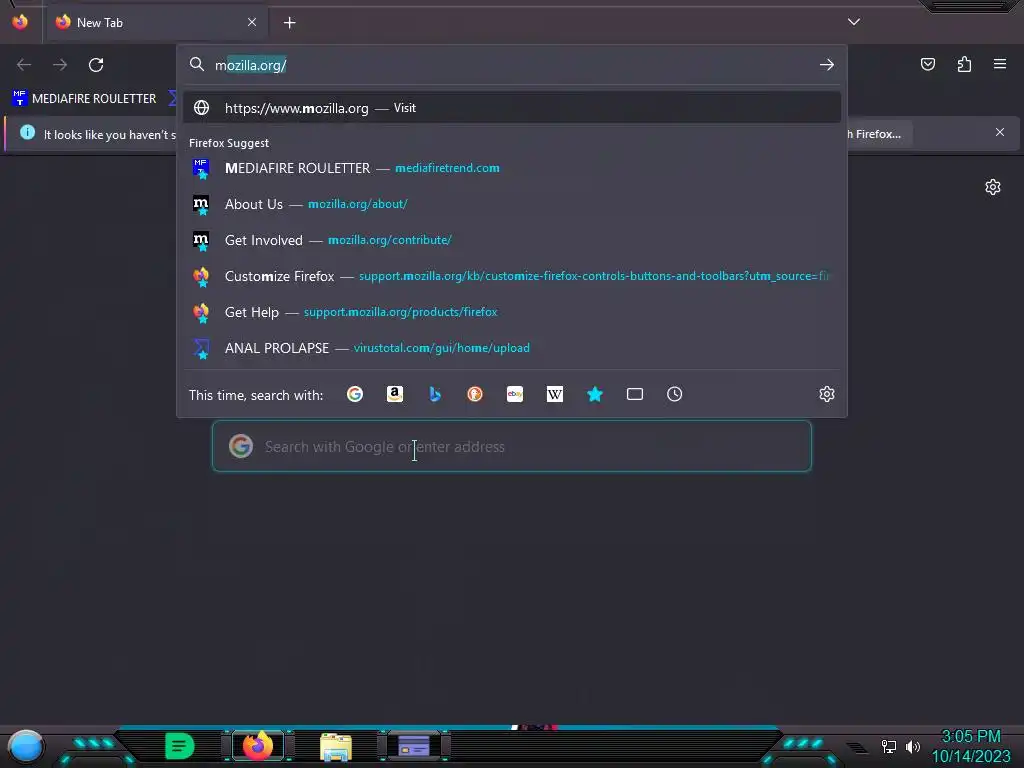This screenshot has width=1024, height=768.
Task: Search this time with Google
Action: (x=355, y=394)
